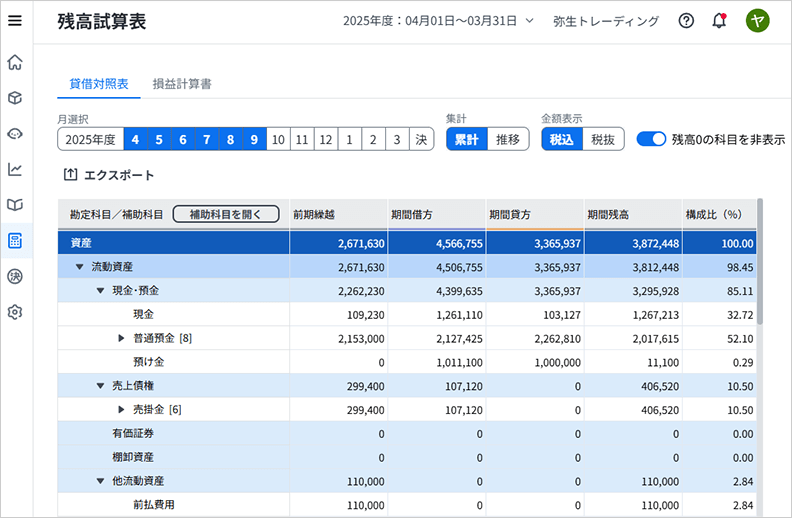Click the エクスポート button
This screenshot has height=518, width=792.
point(110,175)
